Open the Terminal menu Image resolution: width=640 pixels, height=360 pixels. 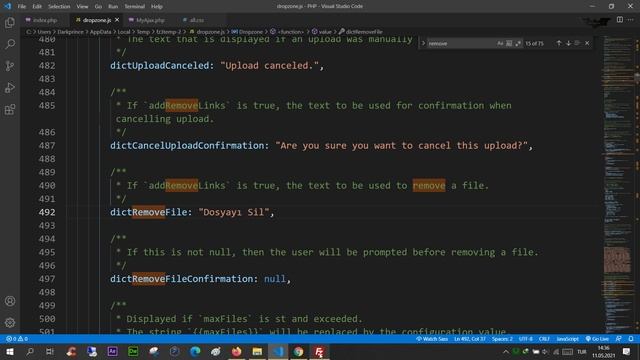click(135, 7)
